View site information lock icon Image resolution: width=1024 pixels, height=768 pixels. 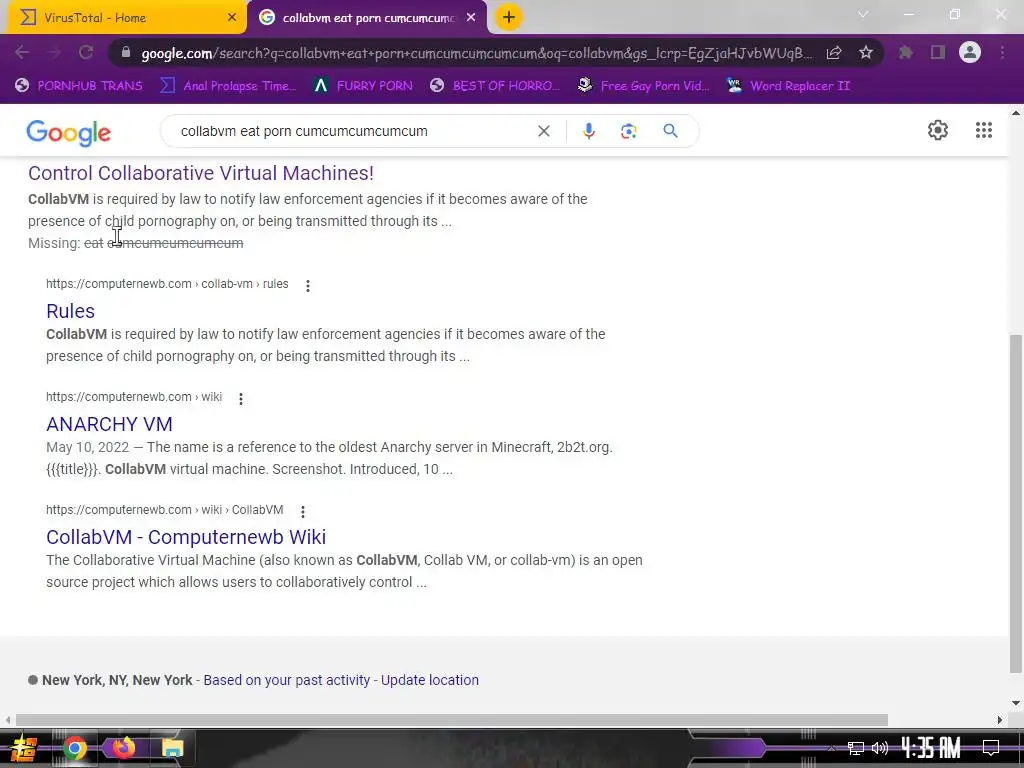[125, 53]
